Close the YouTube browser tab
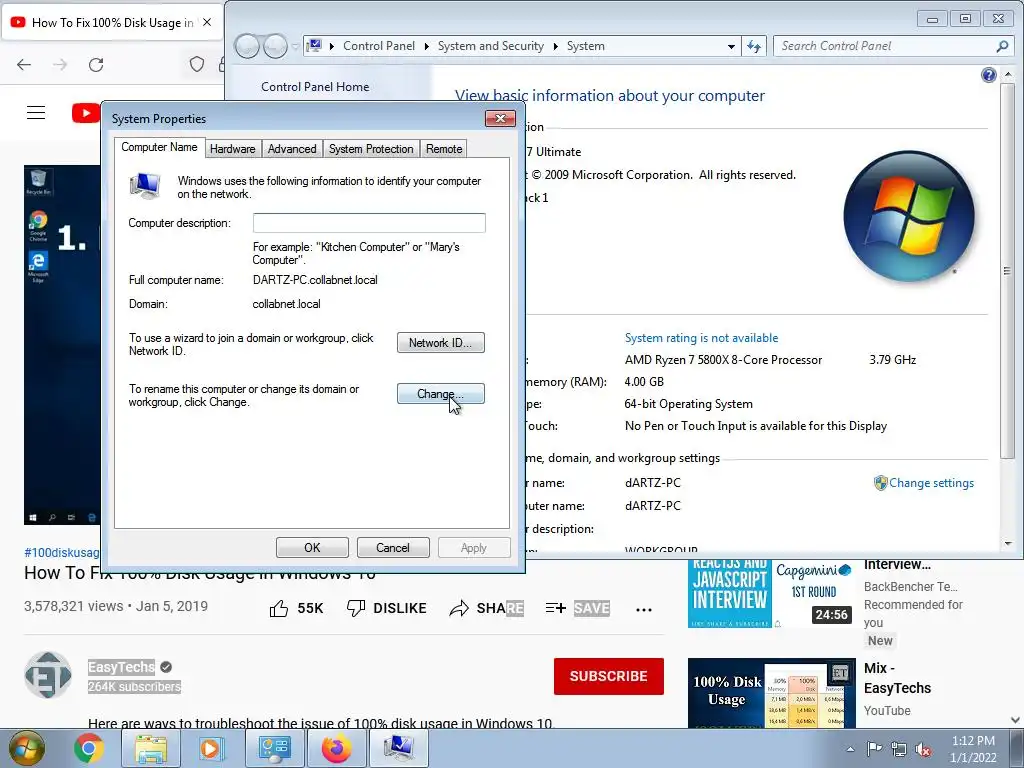 pyautogui.click(x=207, y=22)
